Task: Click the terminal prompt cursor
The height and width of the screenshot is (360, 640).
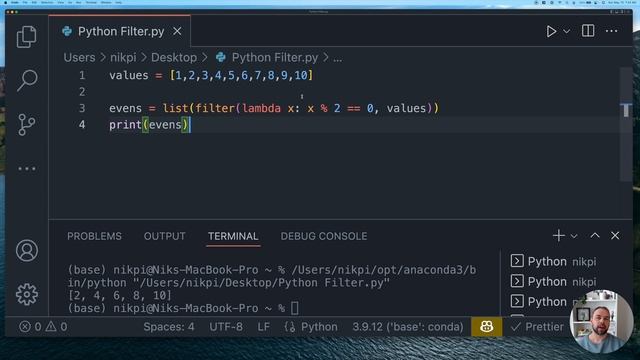Action: (x=295, y=308)
